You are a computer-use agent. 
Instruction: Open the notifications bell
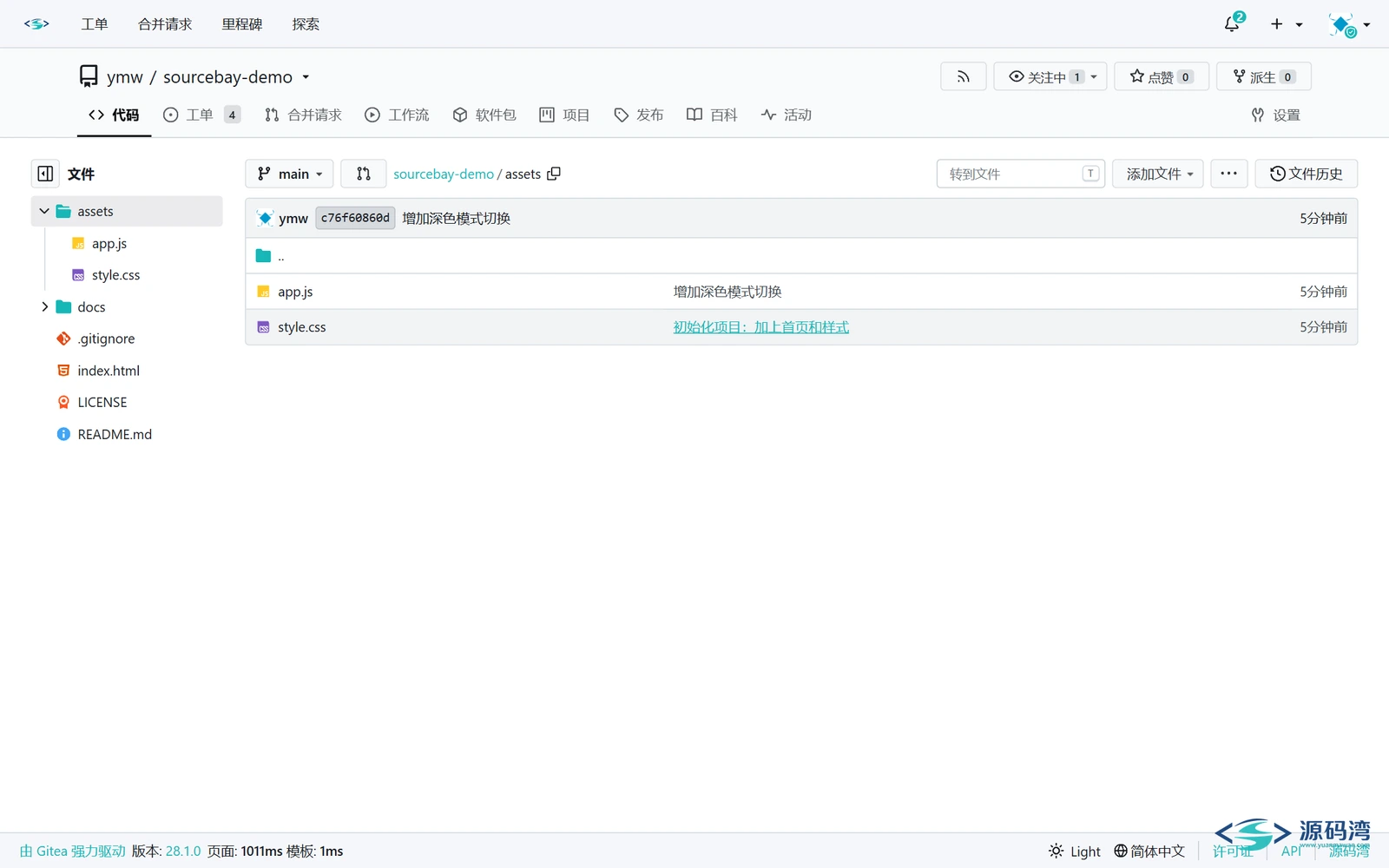(x=1233, y=23)
